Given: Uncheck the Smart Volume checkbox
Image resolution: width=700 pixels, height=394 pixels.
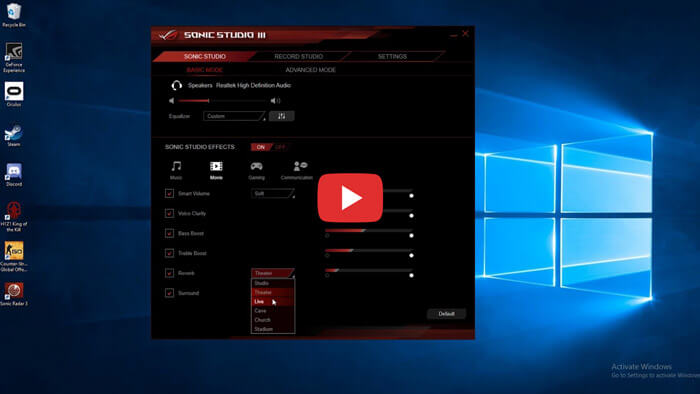Looking at the screenshot, I should click(169, 193).
